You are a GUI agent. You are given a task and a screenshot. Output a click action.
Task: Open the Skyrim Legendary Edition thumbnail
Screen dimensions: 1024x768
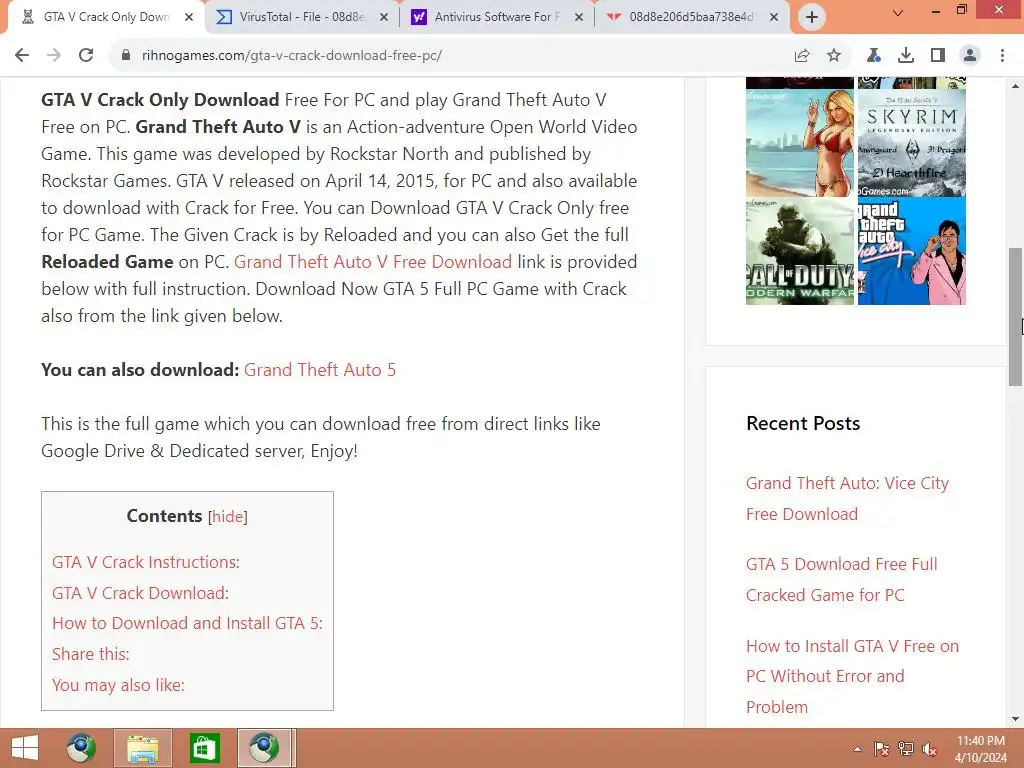coord(912,143)
